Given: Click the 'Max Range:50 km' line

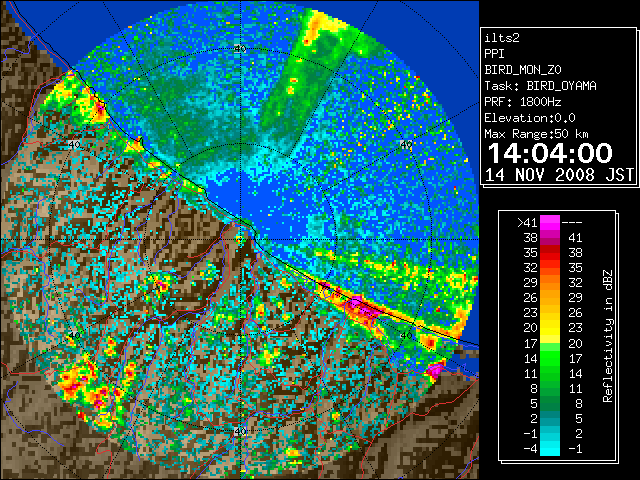Looking at the screenshot, I should click(536, 134).
